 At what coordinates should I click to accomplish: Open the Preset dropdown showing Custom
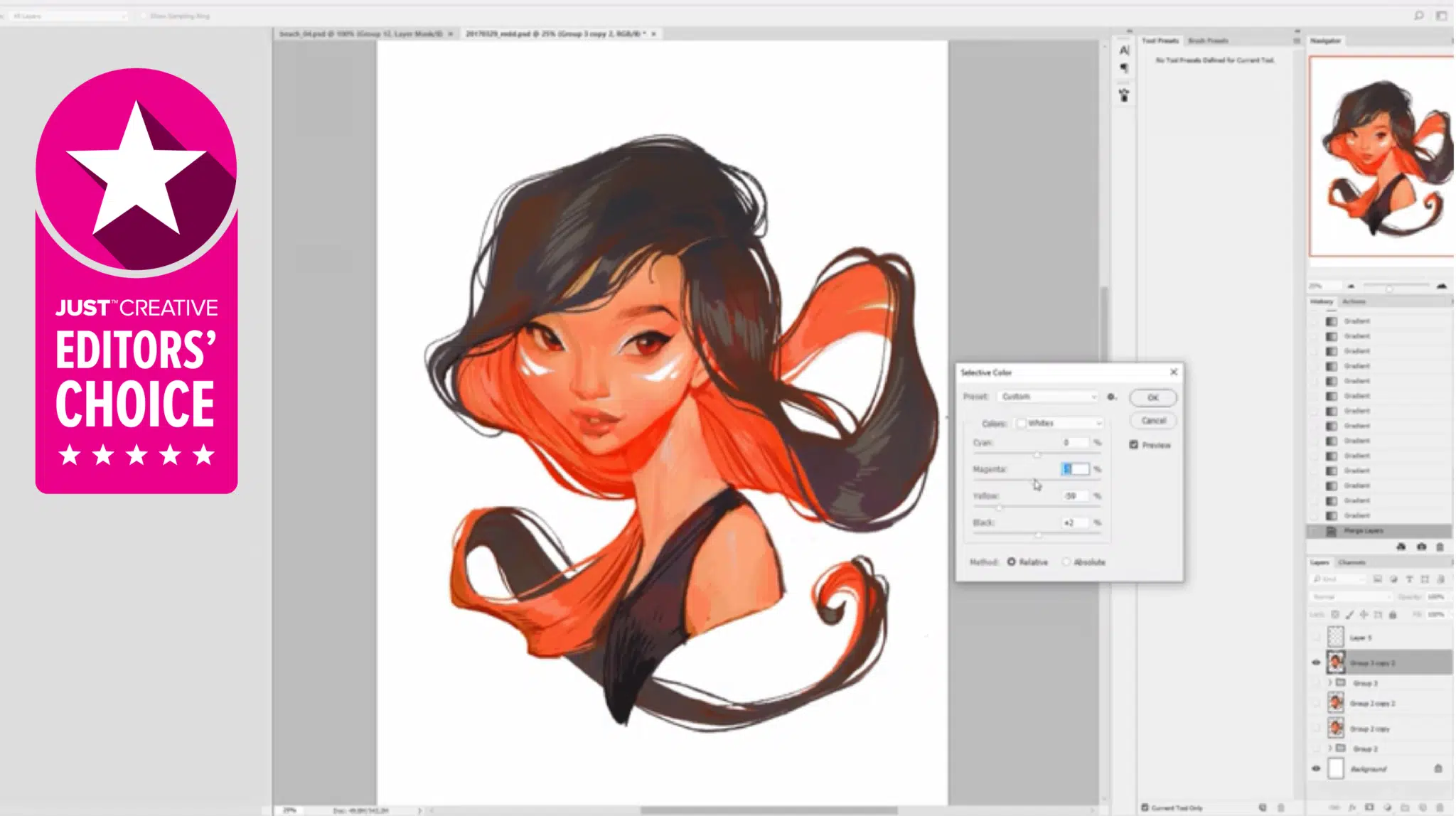1049,397
